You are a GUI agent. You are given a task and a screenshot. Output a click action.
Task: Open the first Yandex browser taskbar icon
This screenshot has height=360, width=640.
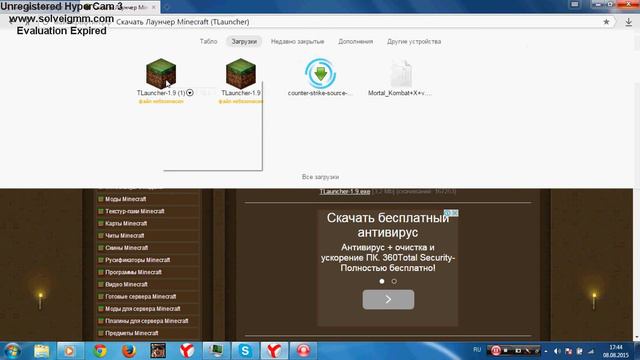pos(187,351)
